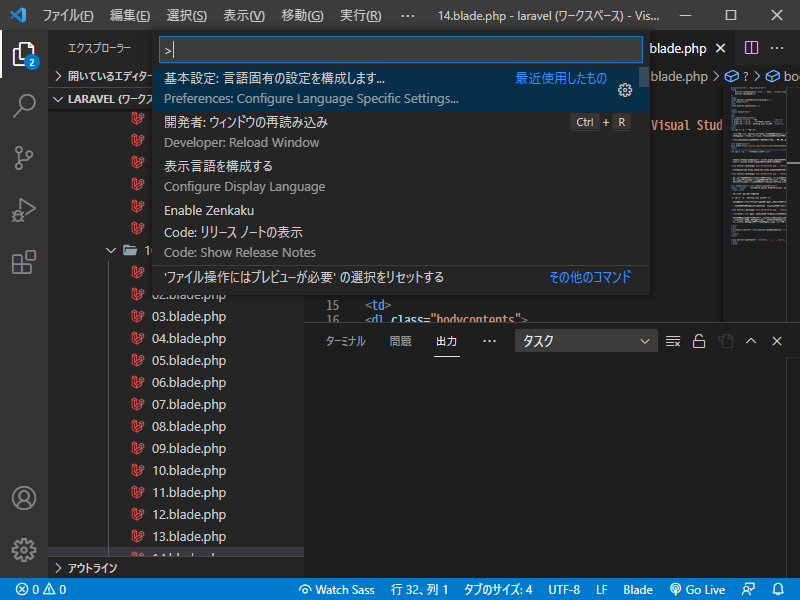Open notifications bell in status bar

[778, 590]
